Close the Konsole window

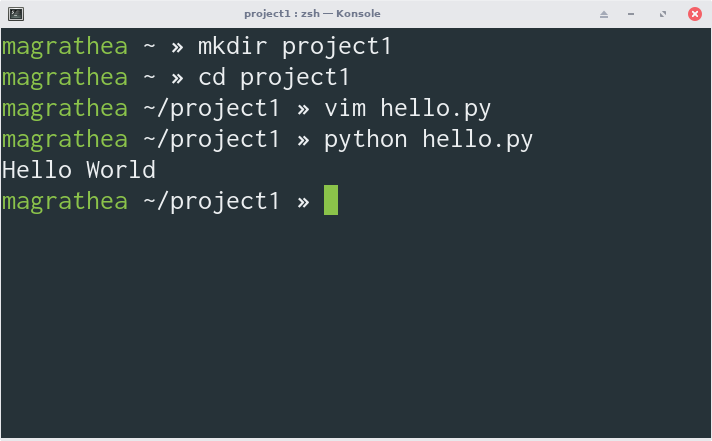pyautogui.click(x=694, y=14)
